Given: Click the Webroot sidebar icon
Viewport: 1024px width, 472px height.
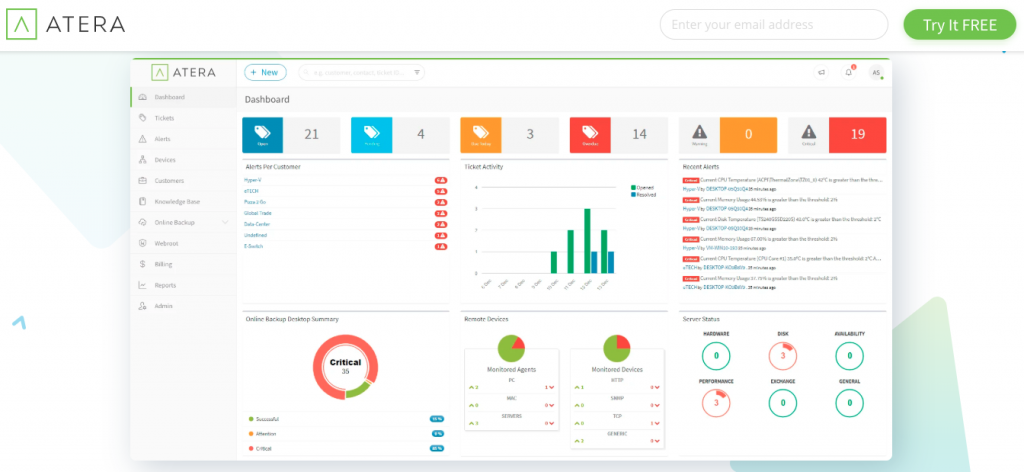Looking at the screenshot, I should pos(142,244).
